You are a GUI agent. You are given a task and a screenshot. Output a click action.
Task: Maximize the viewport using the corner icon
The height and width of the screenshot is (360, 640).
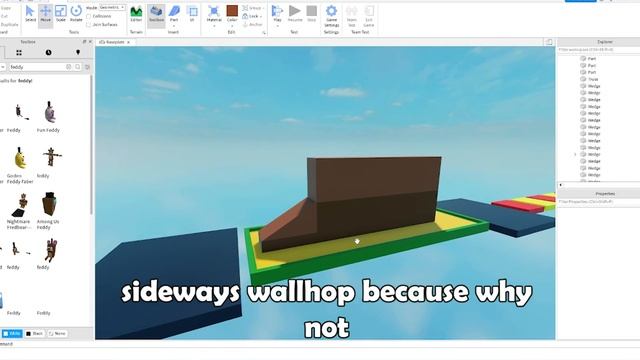549,42
